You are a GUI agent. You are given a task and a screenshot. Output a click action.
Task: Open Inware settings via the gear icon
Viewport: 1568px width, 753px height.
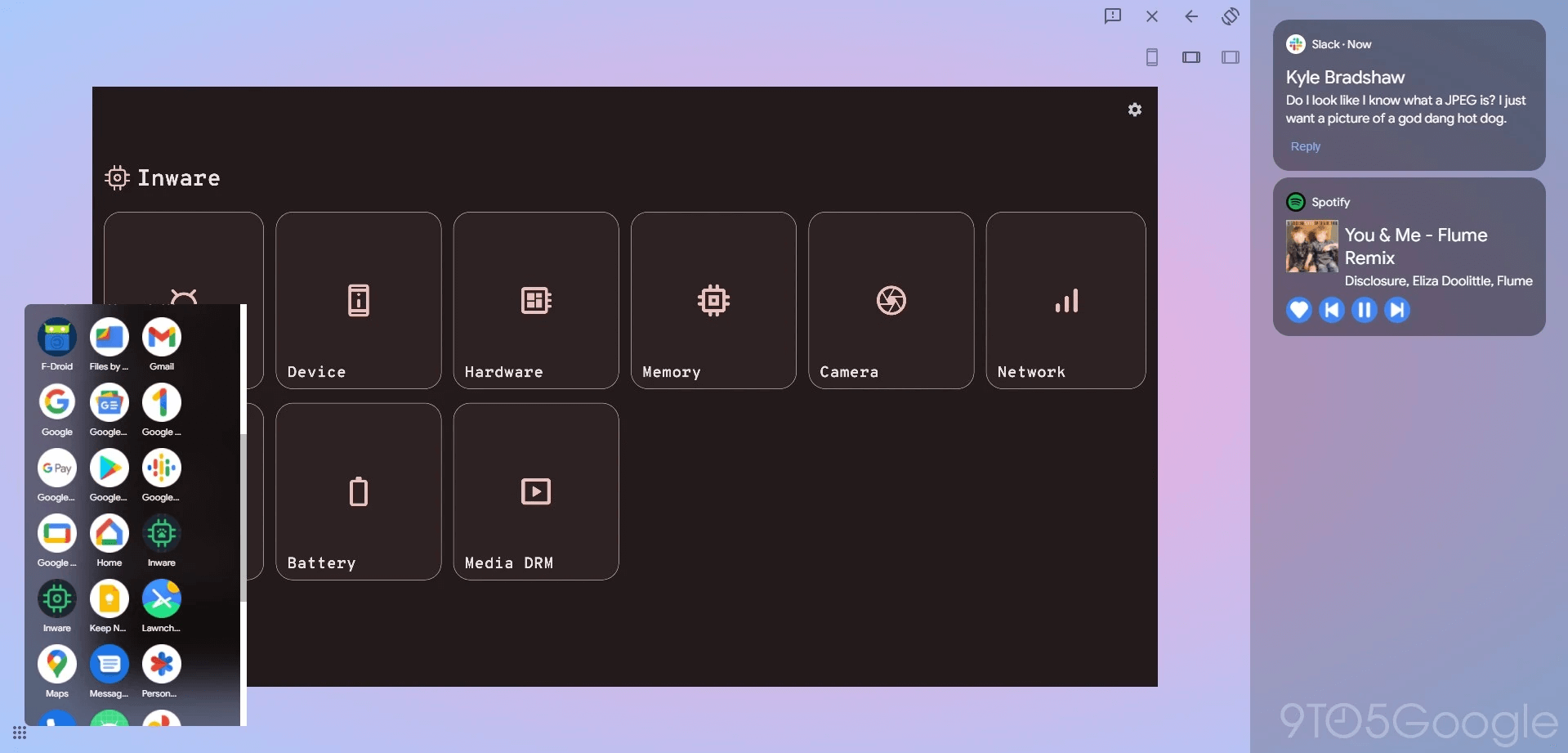1134,109
